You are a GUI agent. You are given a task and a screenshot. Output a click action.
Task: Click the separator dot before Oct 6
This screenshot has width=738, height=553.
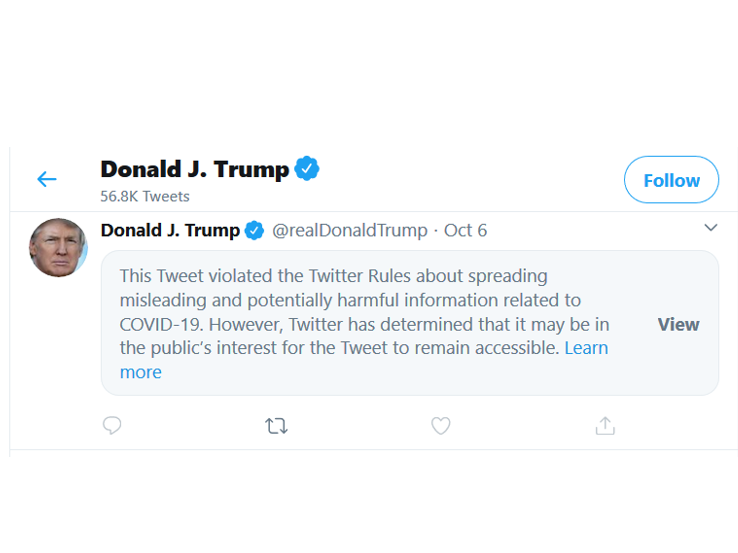coord(436,231)
